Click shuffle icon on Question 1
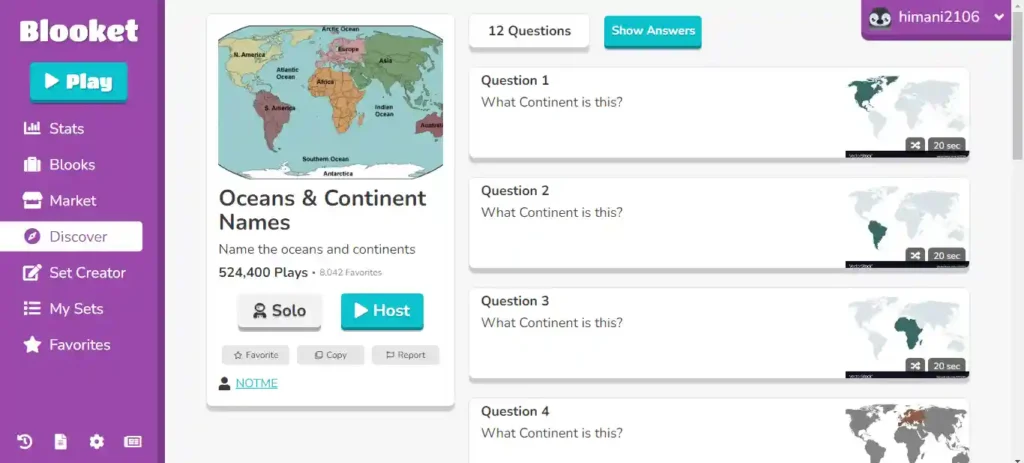 [x=916, y=145]
